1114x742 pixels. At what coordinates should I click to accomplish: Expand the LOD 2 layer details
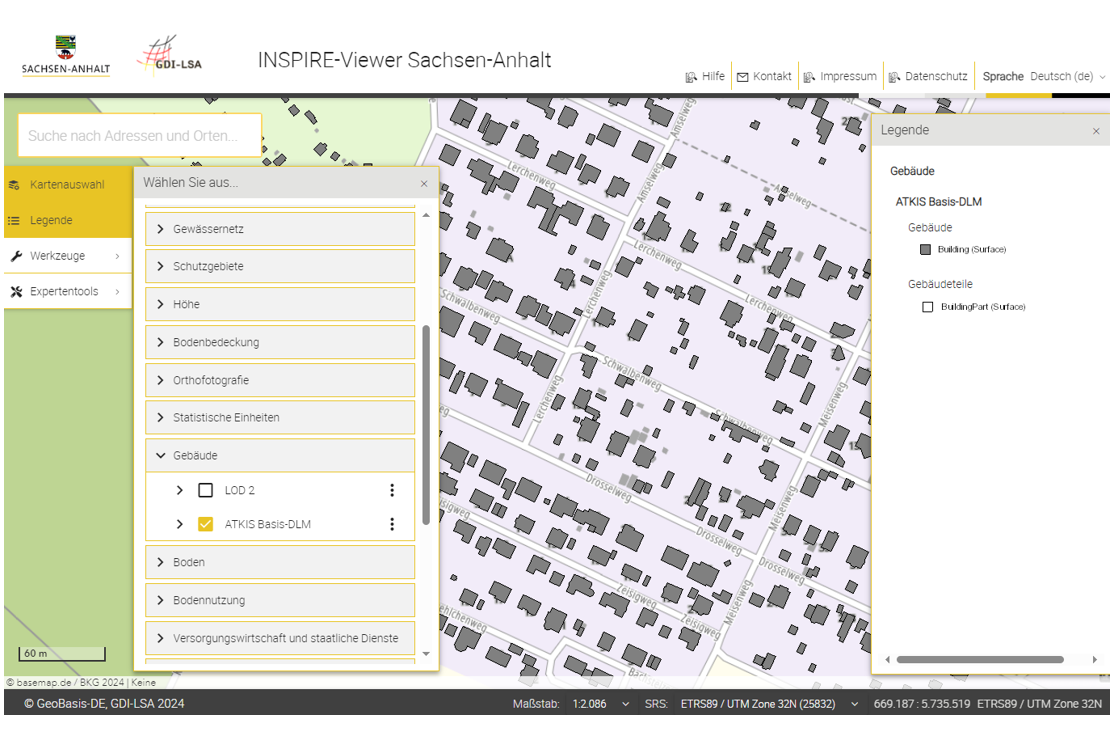[x=180, y=490]
